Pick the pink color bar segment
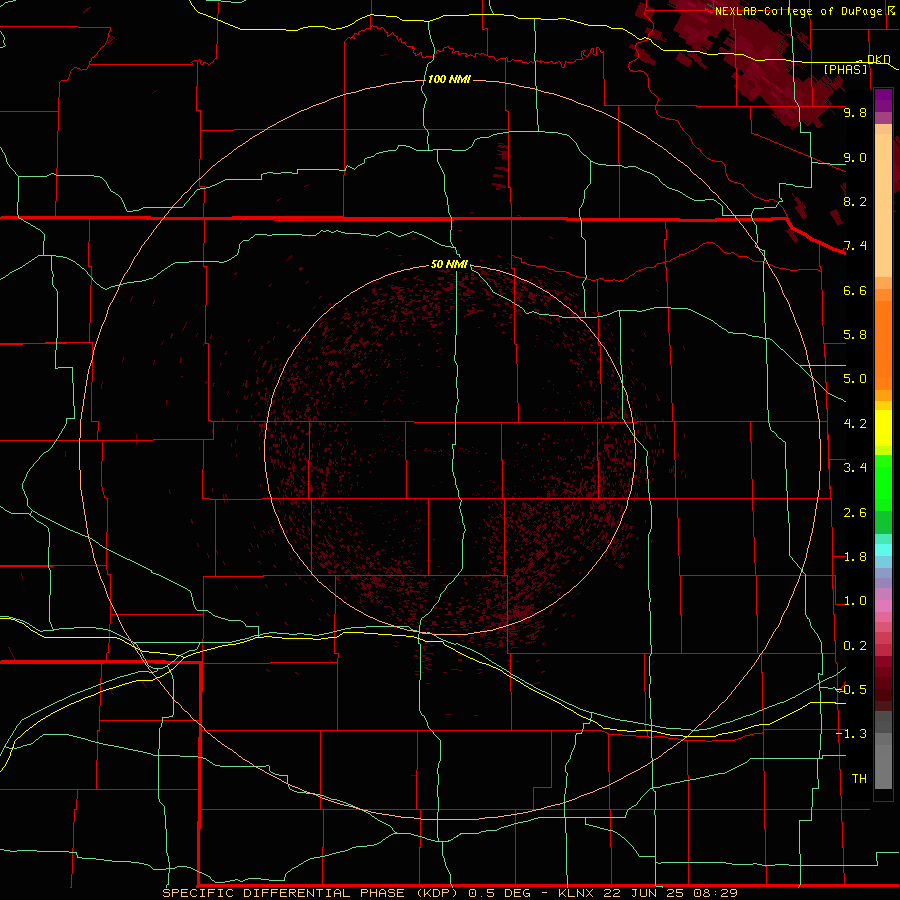The height and width of the screenshot is (900, 900). (x=883, y=606)
